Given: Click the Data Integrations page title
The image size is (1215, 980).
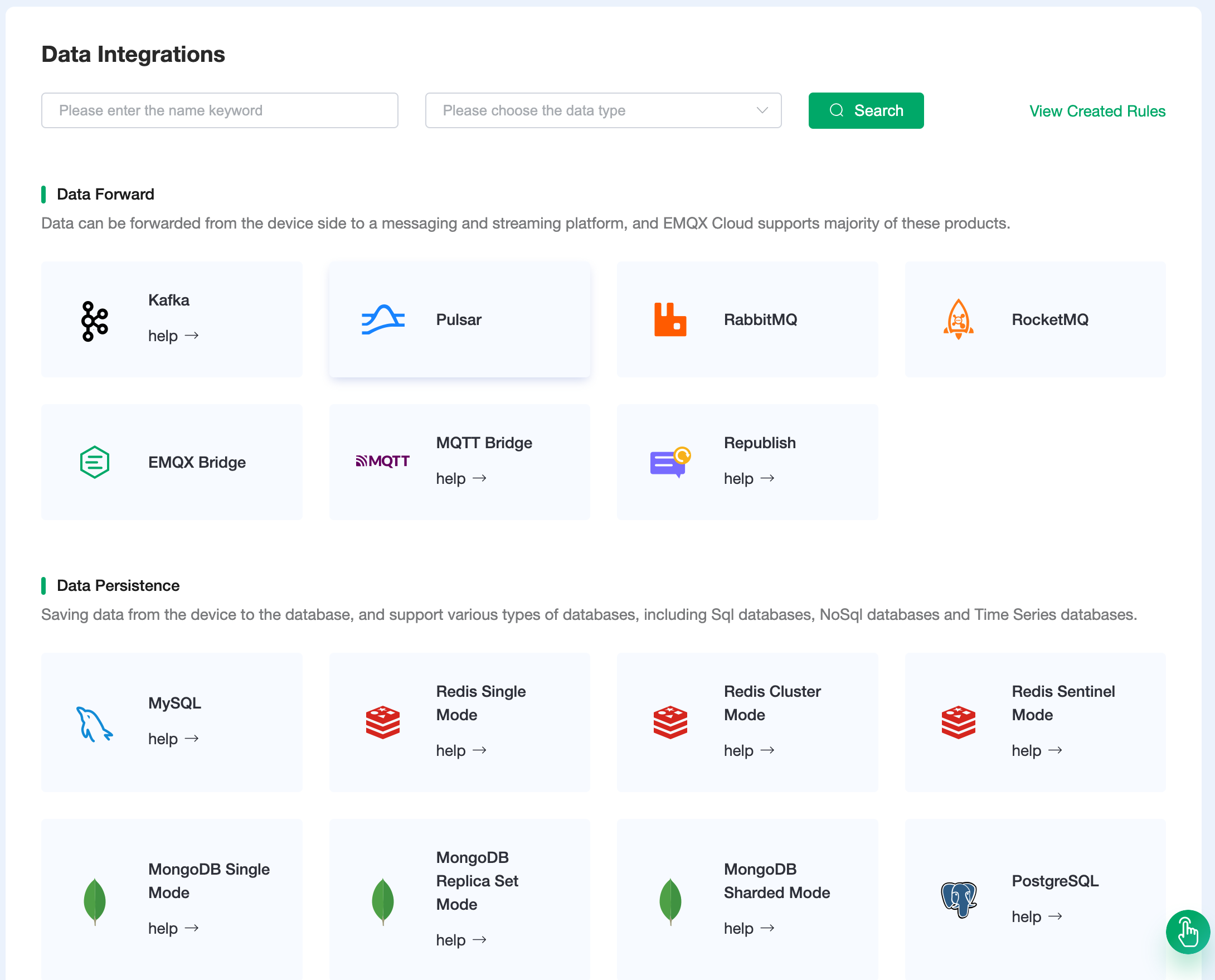Looking at the screenshot, I should 133,54.
